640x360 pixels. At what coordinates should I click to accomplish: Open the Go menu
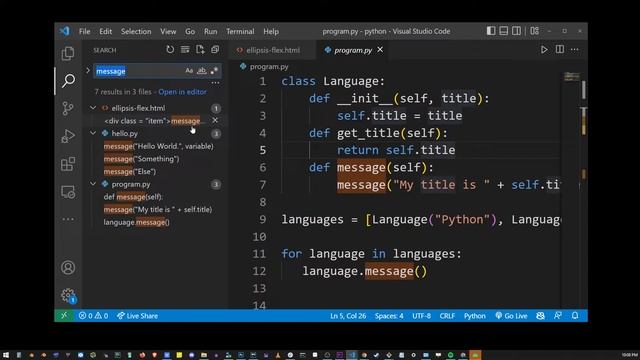190,31
